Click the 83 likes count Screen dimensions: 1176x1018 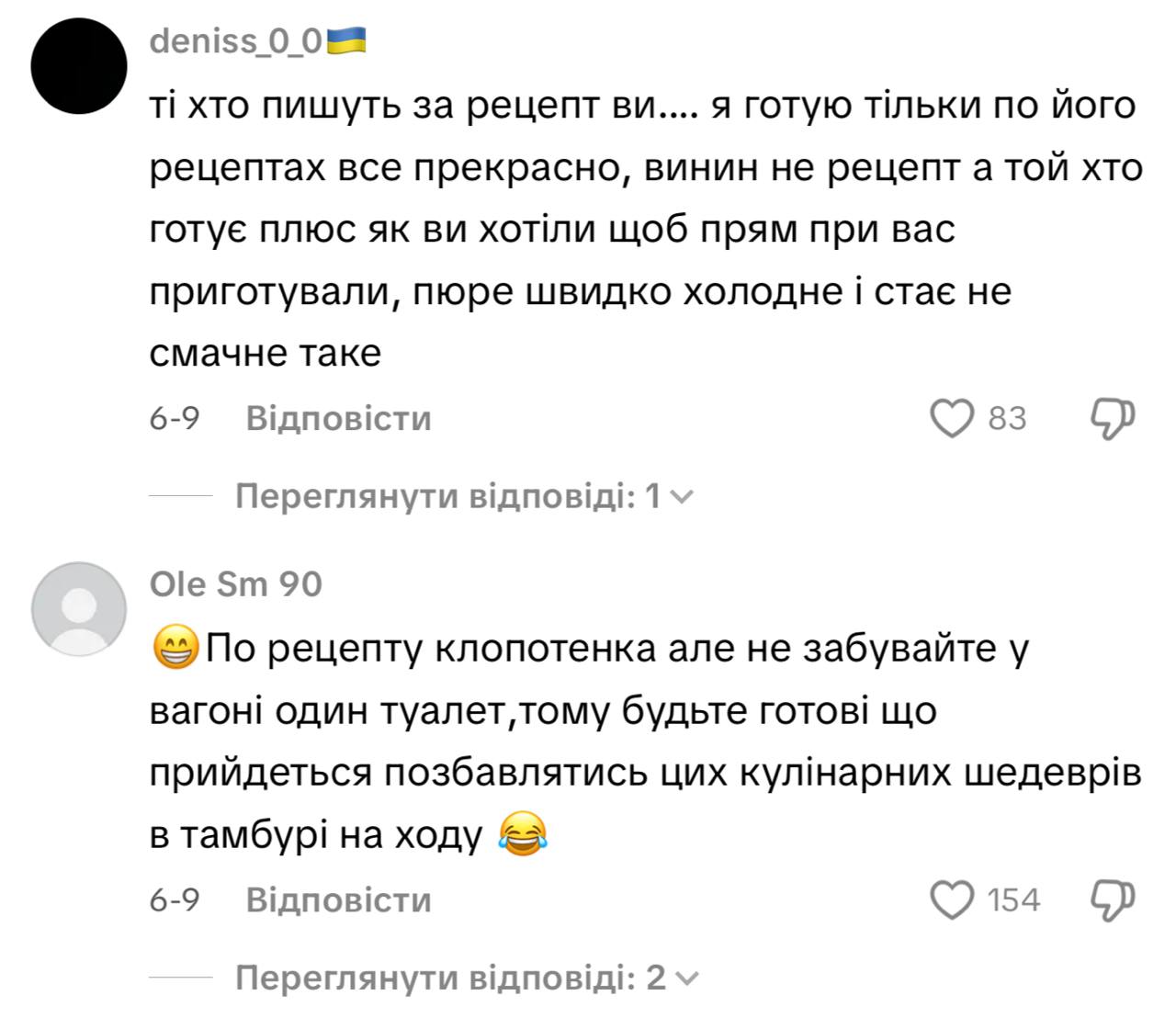coord(1007,419)
